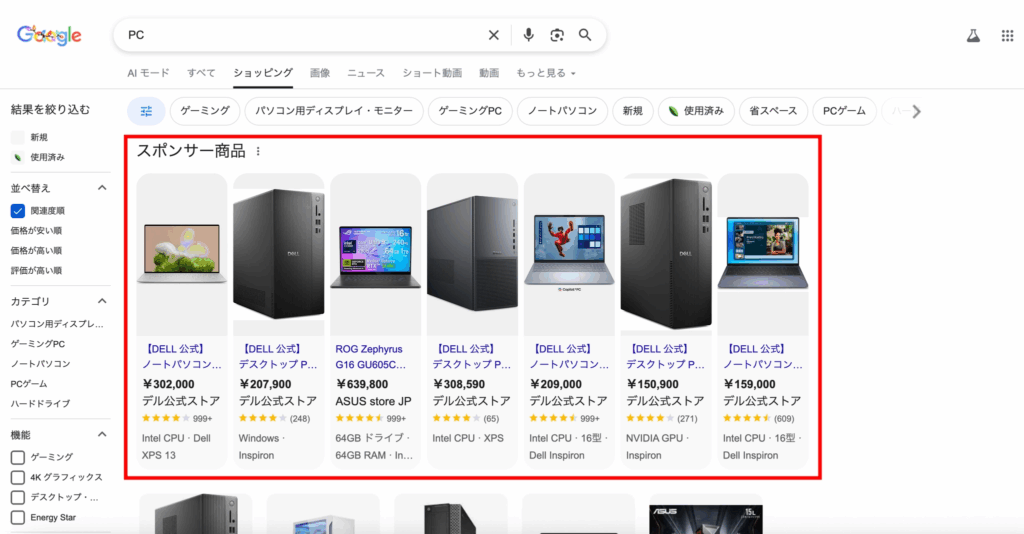Viewport: 1024px width, 534px height.
Task: Start voice search with microphone icon
Action: point(529,35)
